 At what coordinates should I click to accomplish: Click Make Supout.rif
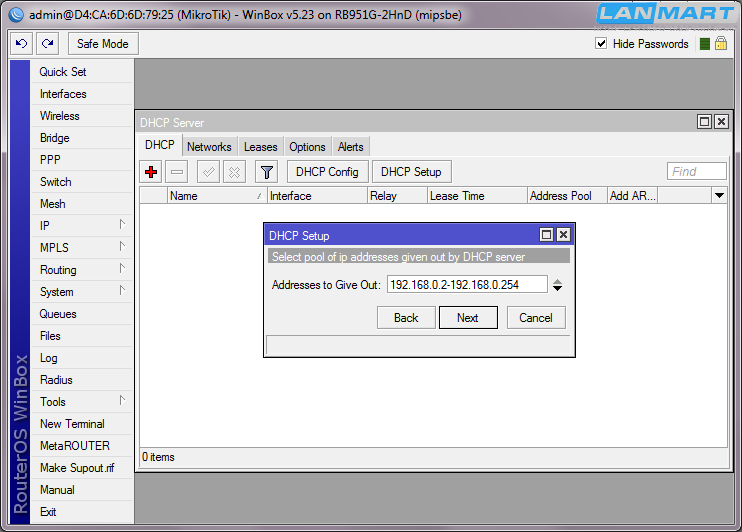[x=81, y=468]
